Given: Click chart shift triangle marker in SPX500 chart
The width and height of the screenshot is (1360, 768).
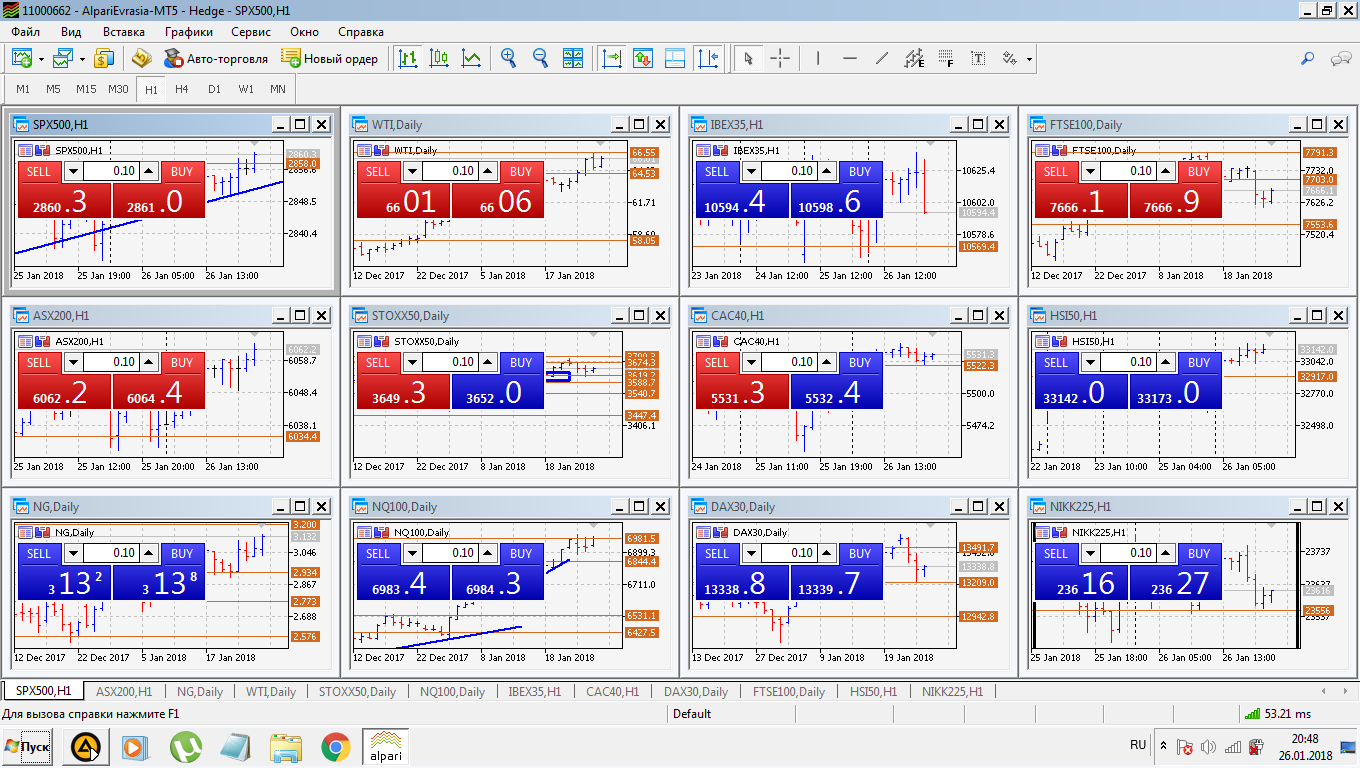Looking at the screenshot, I should 252,144.
